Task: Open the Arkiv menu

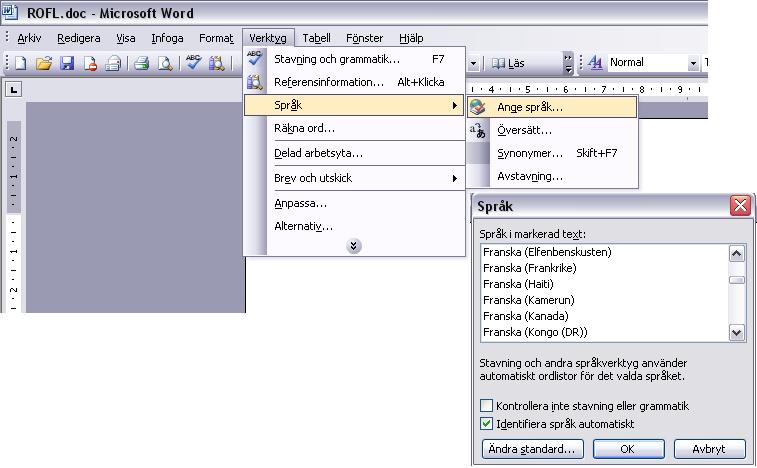Action: coord(29,38)
